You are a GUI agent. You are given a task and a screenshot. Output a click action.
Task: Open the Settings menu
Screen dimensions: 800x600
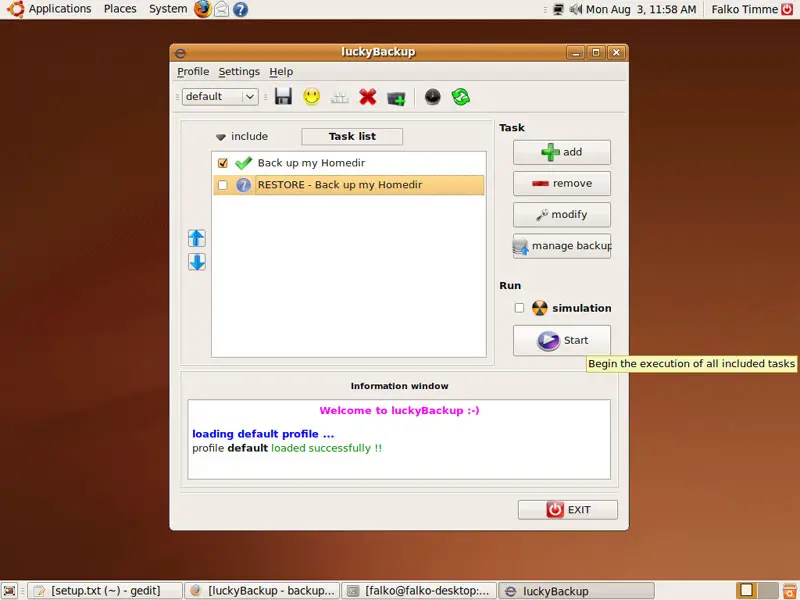[239, 71]
